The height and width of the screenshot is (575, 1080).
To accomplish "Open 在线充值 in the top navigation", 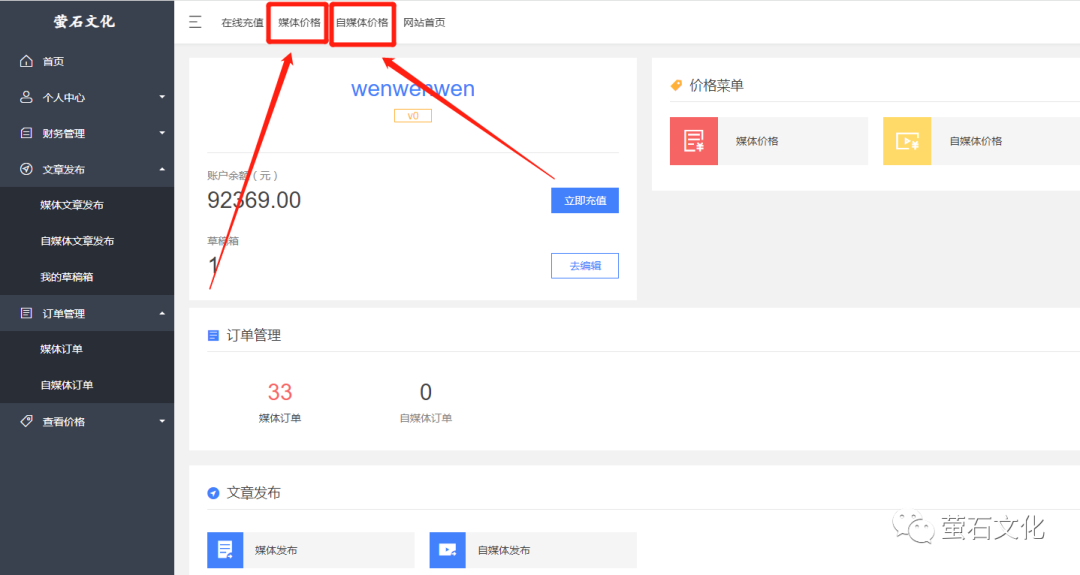I will [242, 23].
